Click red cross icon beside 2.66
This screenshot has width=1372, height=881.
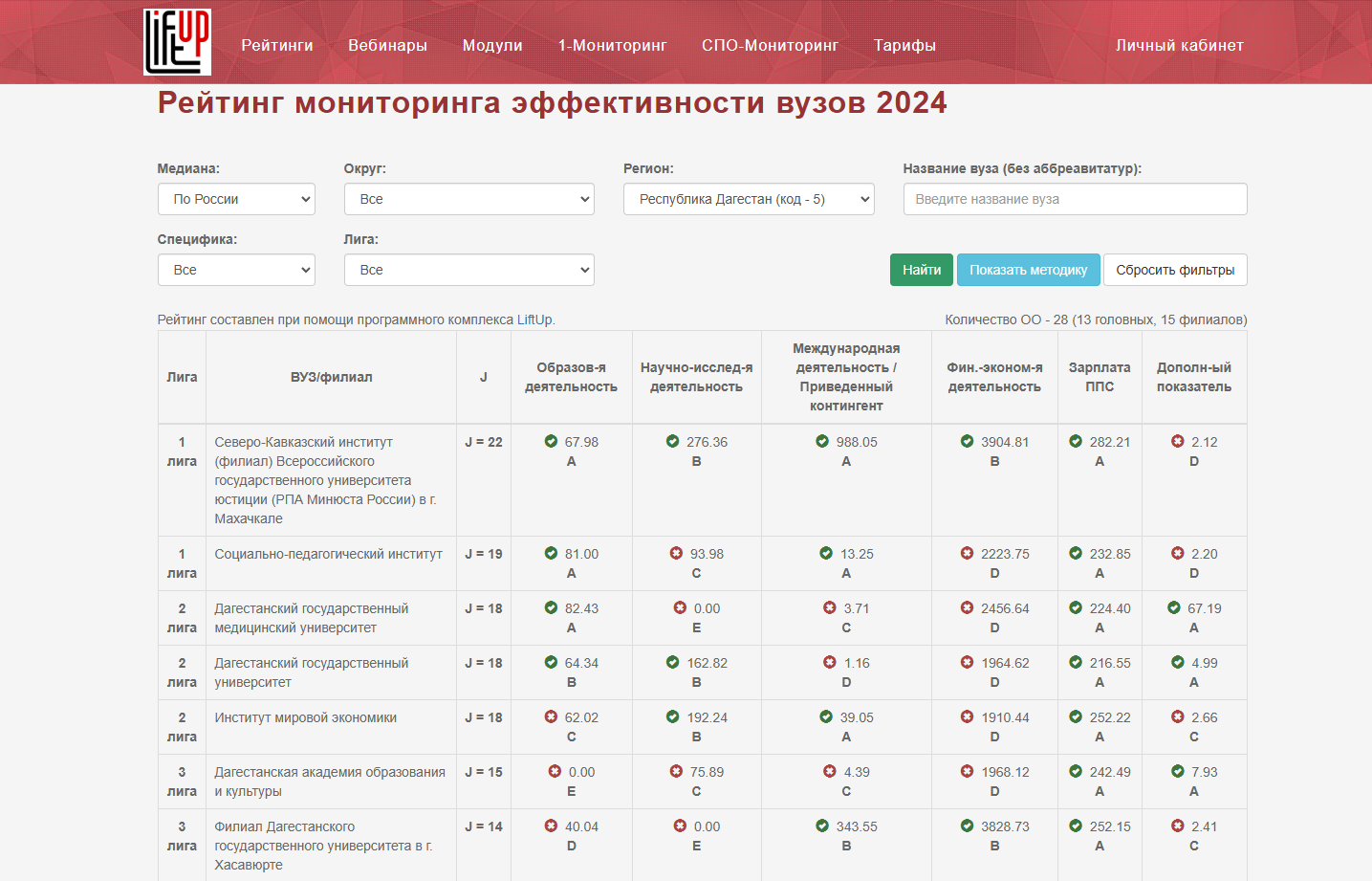coord(1178,717)
